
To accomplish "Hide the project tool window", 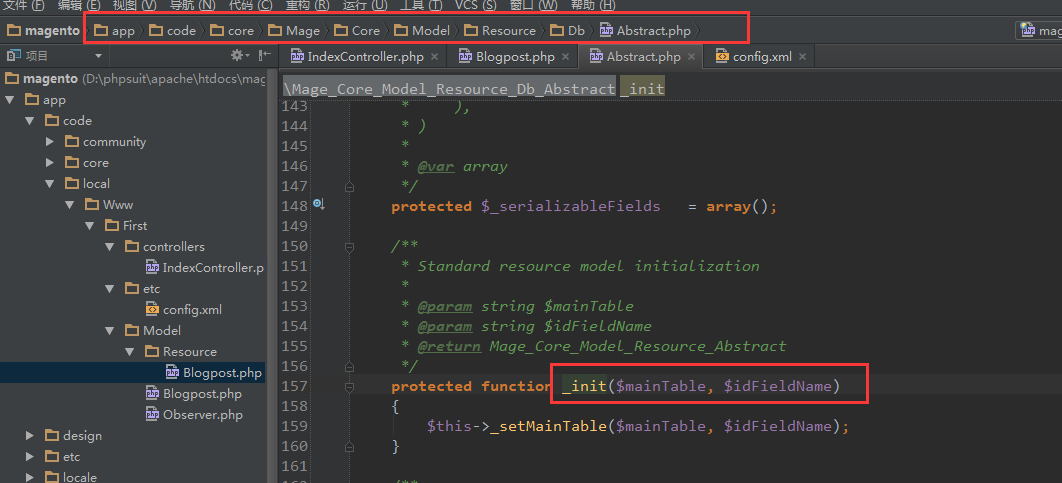I will 265,56.
